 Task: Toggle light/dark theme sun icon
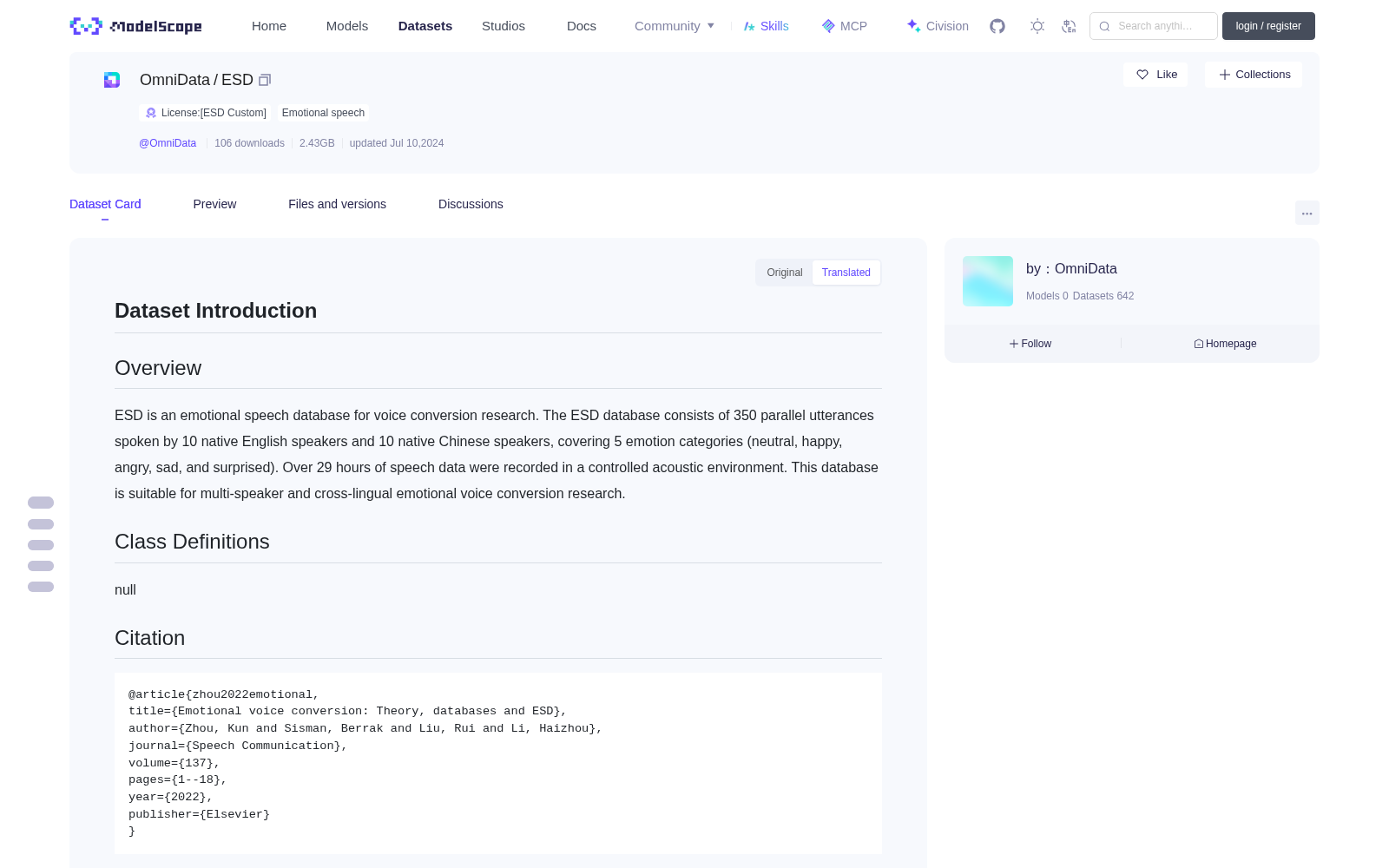pos(1037,26)
